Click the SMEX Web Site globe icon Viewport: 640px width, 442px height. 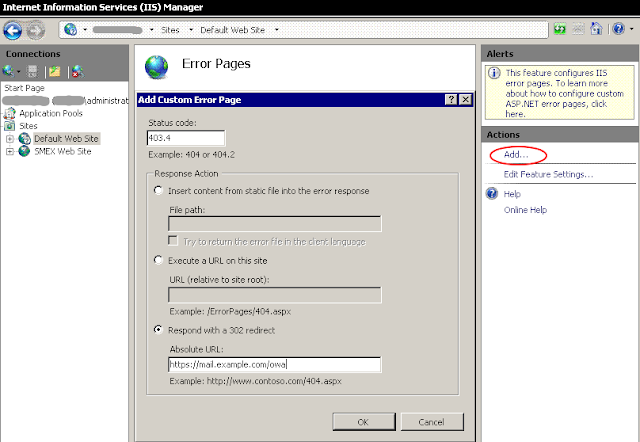[24, 151]
